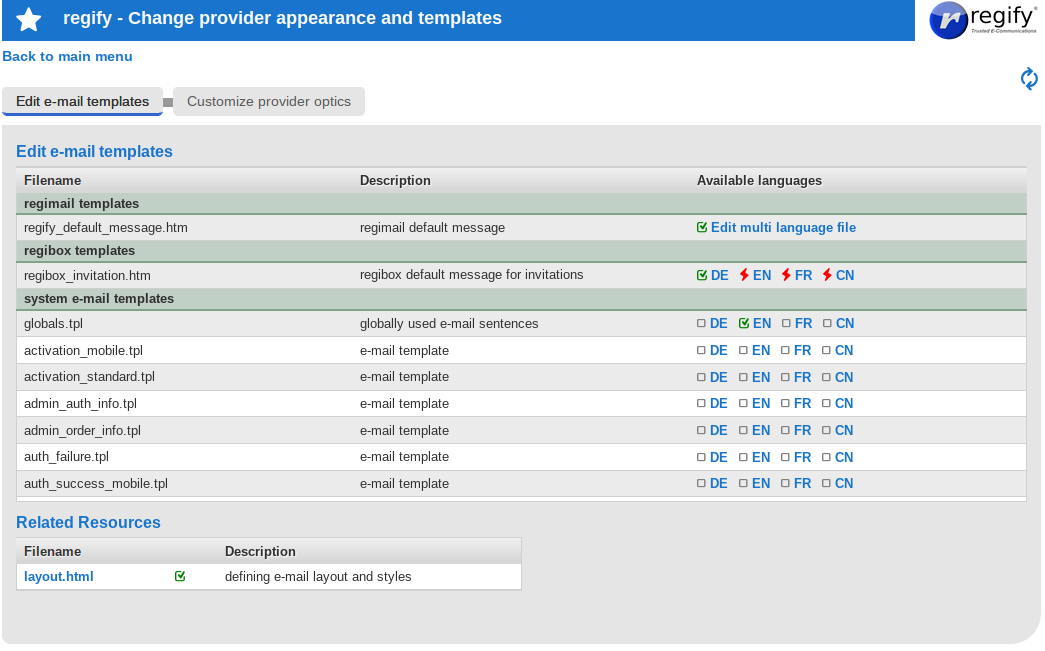The width and height of the screenshot is (1045, 651).
Task: Open EN link for admin_auth_info.tpl
Action: click(x=761, y=403)
